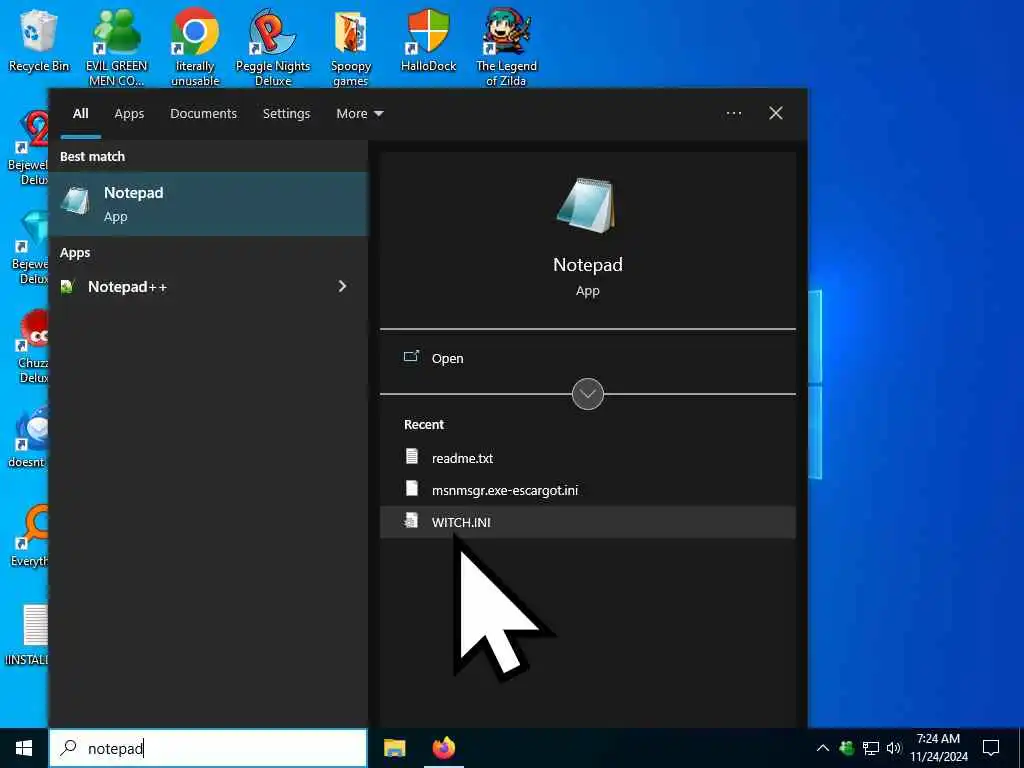Open The Legend of Zilda shortcut
Screen dimensions: 1024x768
click(506, 47)
